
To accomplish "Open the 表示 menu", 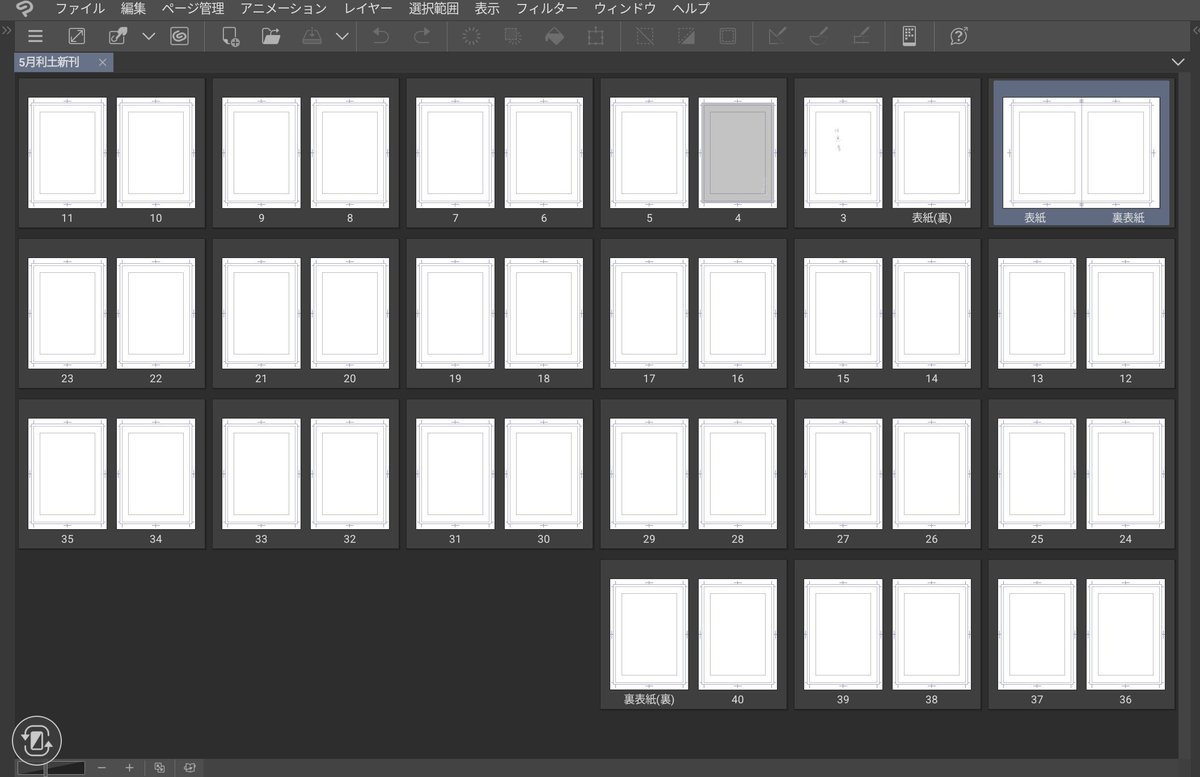I will tap(487, 8).
